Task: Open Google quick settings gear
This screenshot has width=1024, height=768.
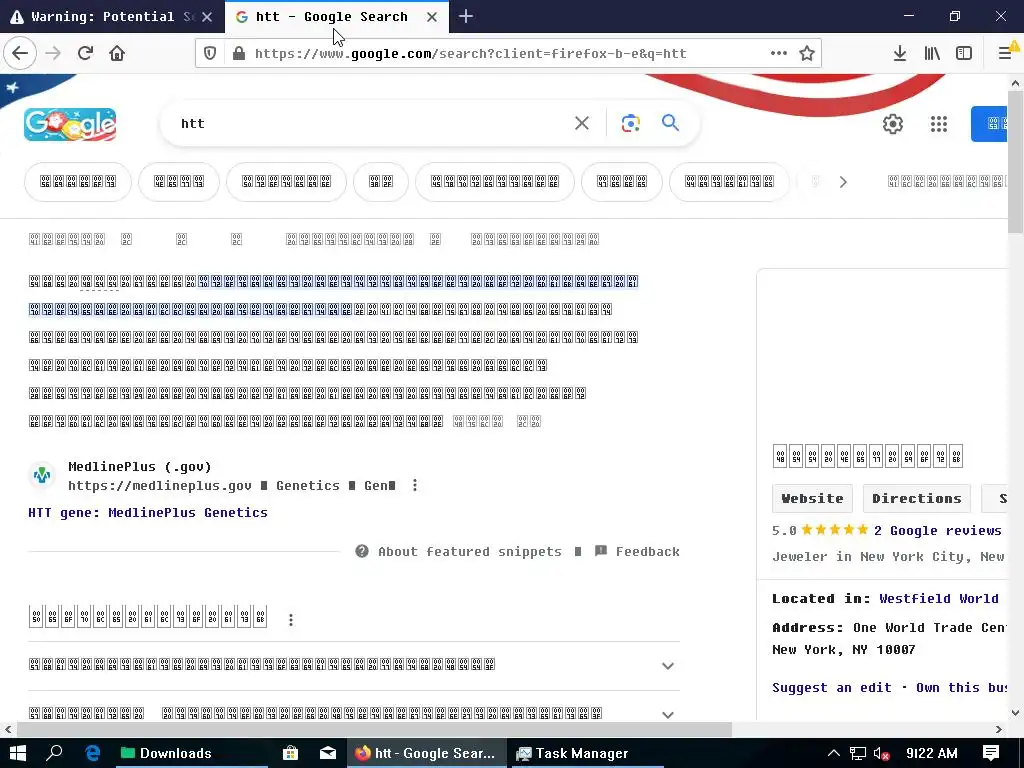Action: tap(893, 123)
